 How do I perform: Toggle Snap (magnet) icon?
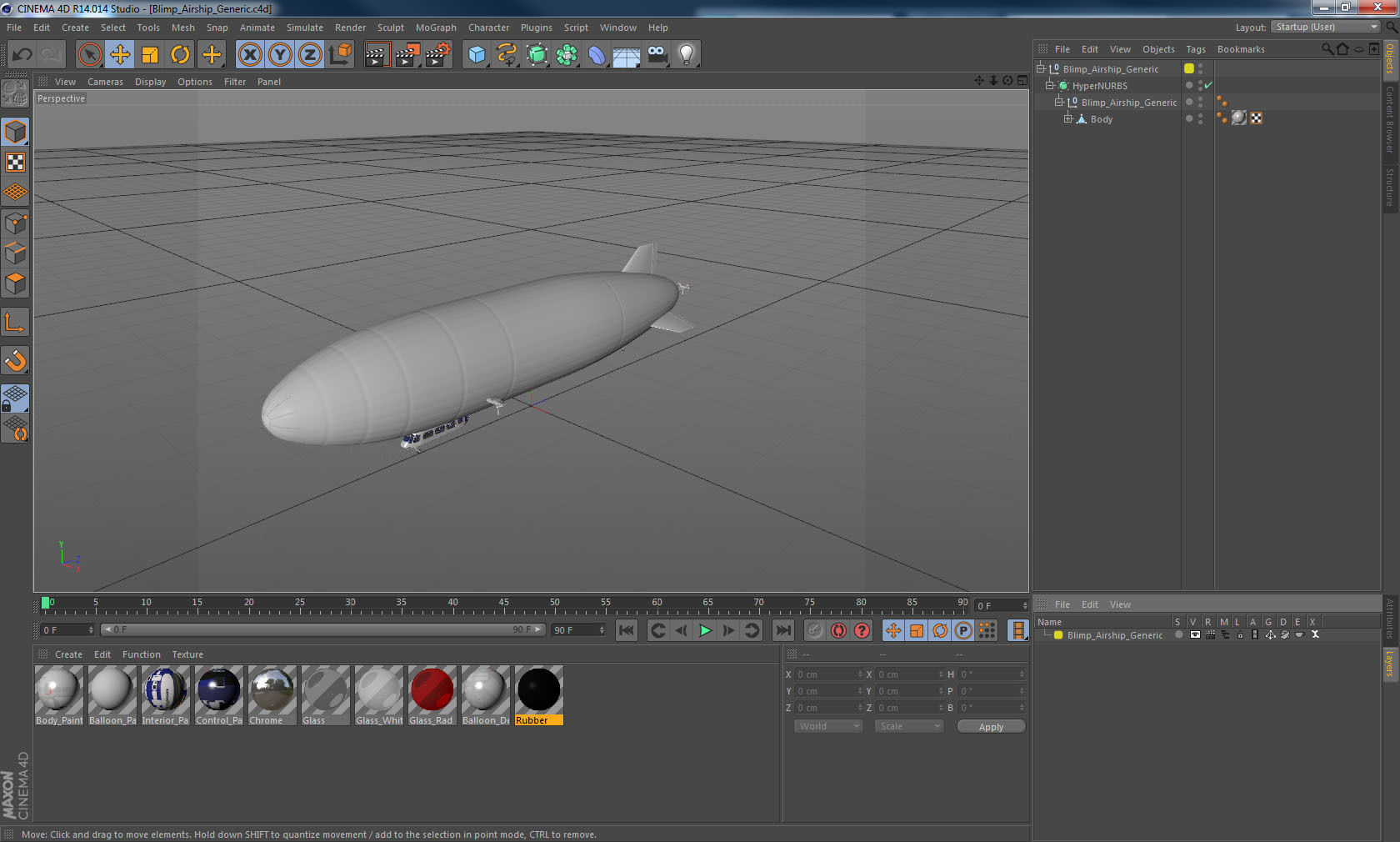pos(15,360)
